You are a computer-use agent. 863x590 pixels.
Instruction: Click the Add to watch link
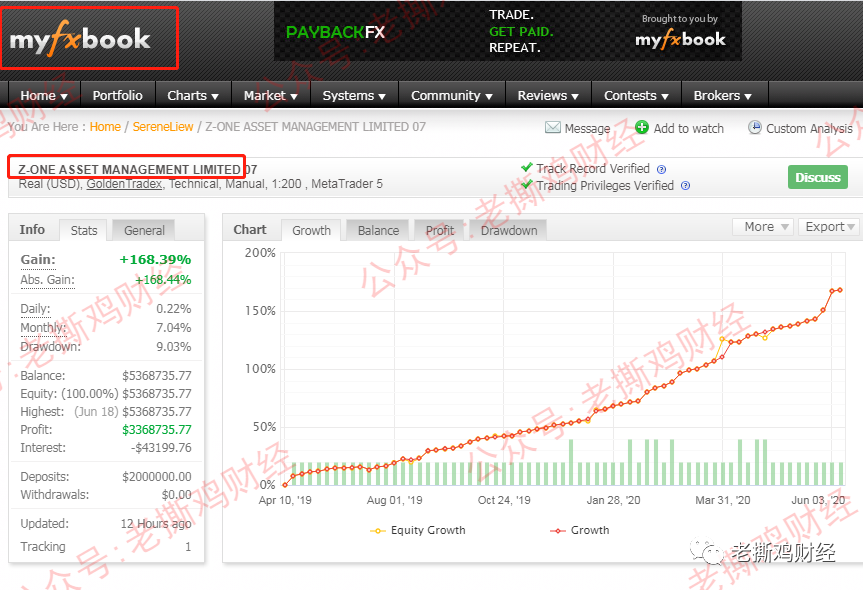(x=689, y=128)
